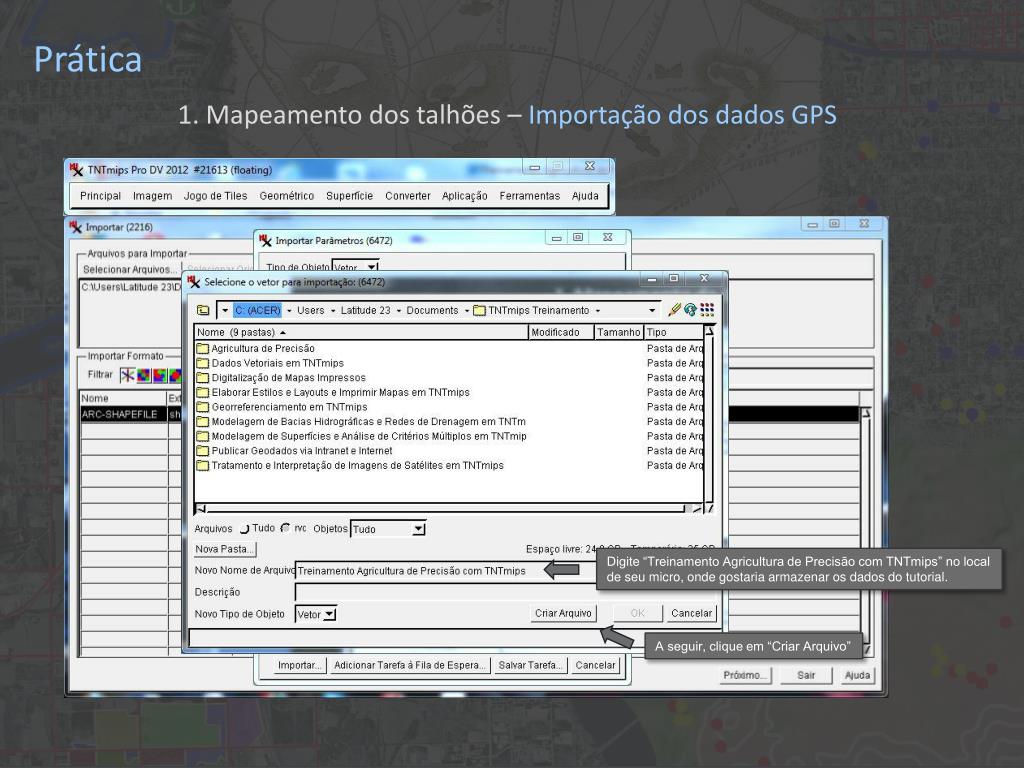Image resolution: width=1024 pixels, height=768 pixels.
Task: Click the empty 'Descrição' input field
Action: point(505,592)
